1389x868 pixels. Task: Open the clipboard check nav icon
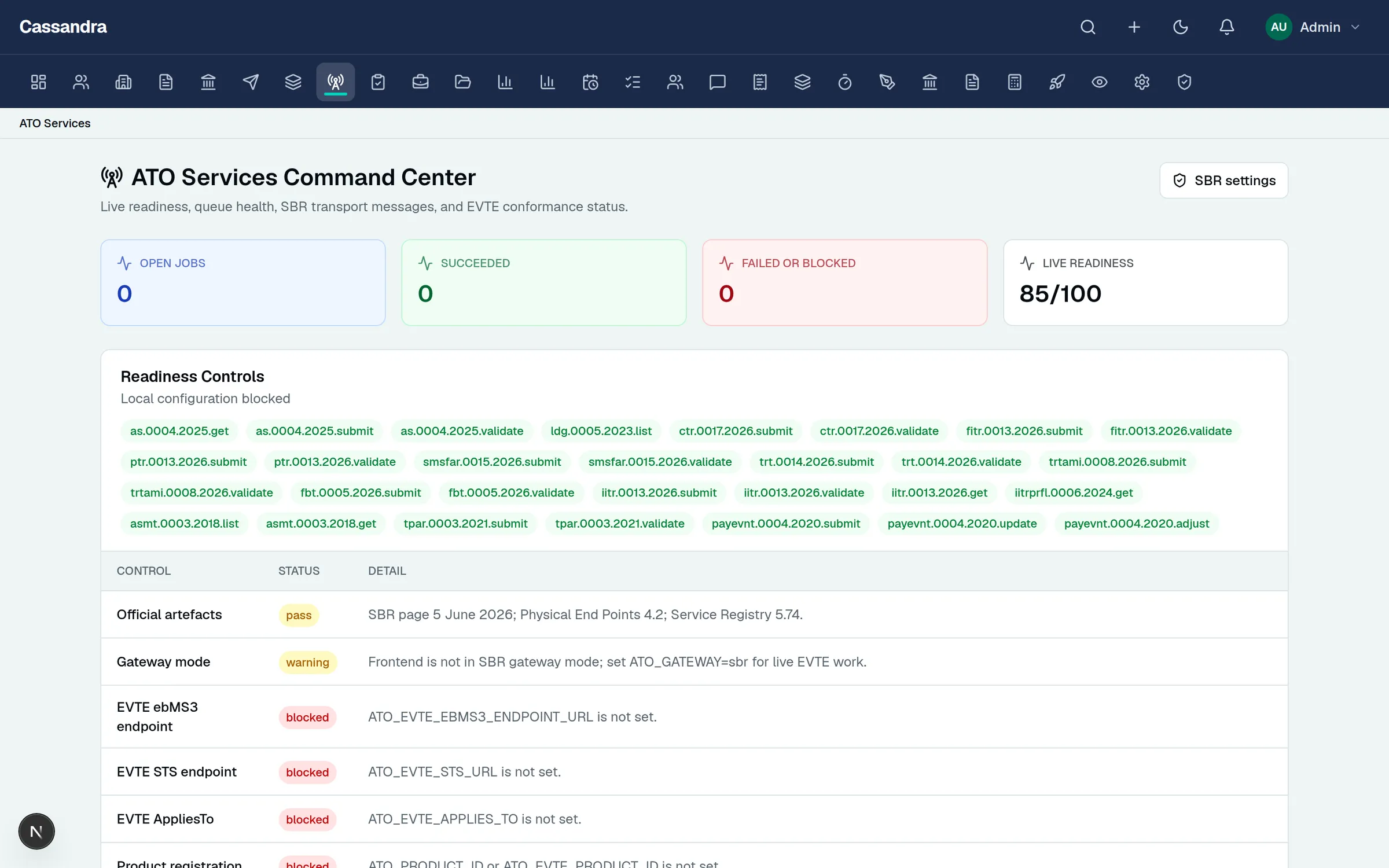coord(378,82)
